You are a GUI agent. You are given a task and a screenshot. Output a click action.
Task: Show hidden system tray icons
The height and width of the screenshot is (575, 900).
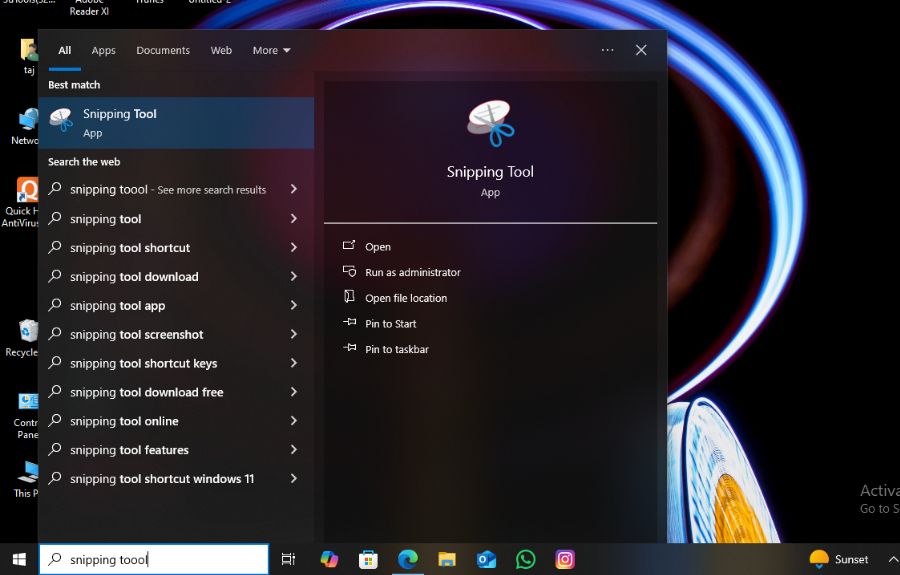(893, 559)
